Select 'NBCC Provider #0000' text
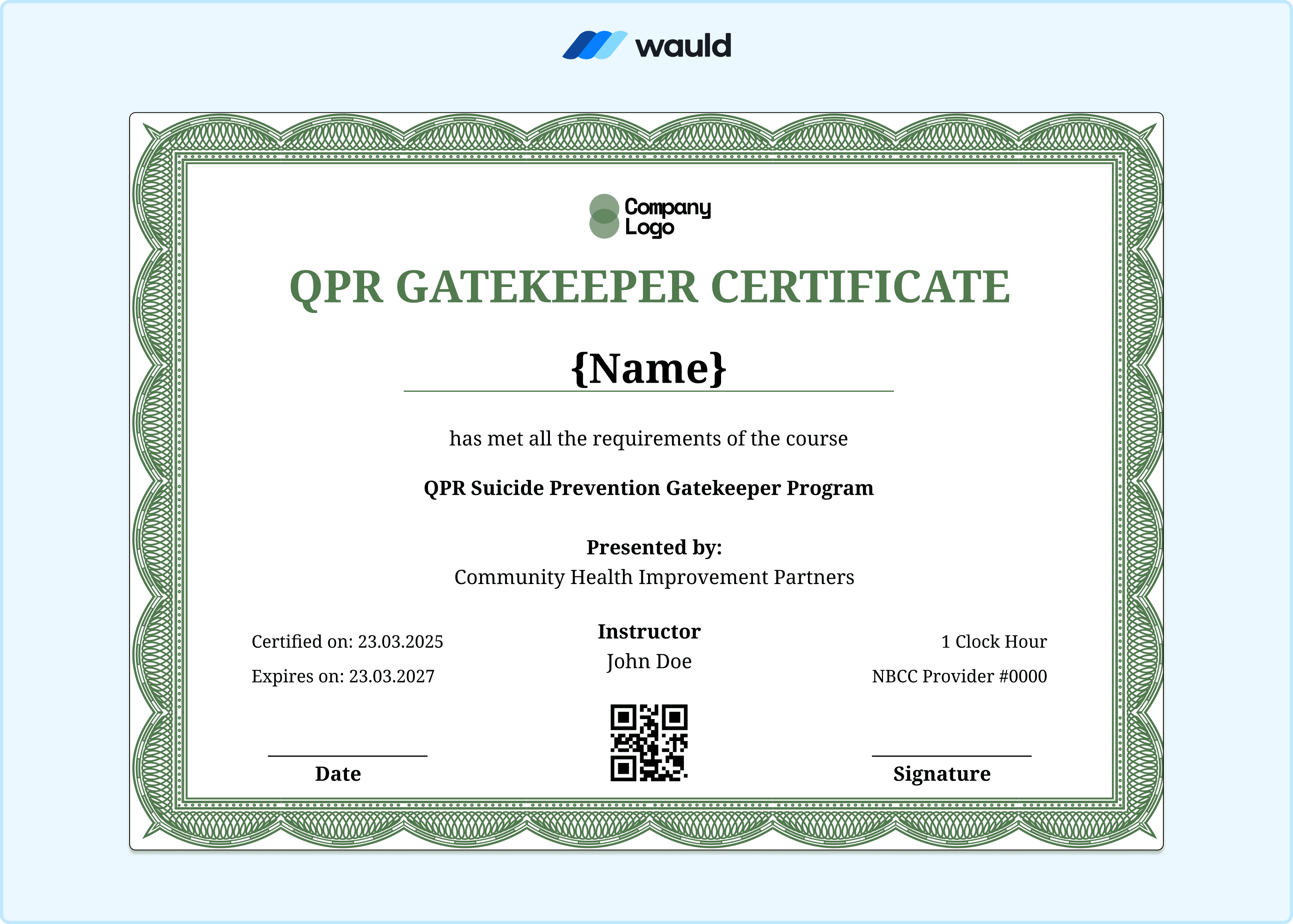1293x924 pixels. (x=960, y=676)
